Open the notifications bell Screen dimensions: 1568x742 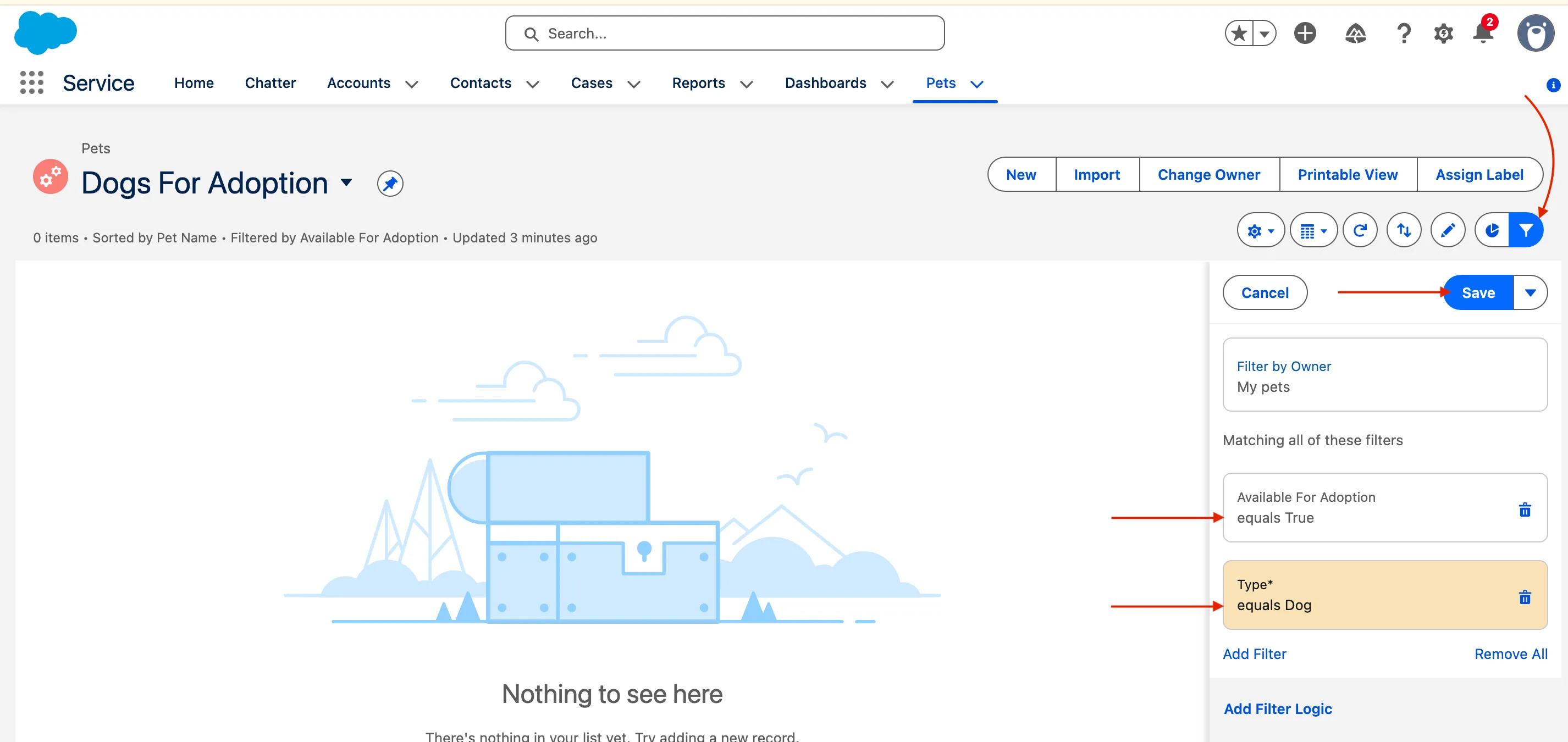(1483, 33)
